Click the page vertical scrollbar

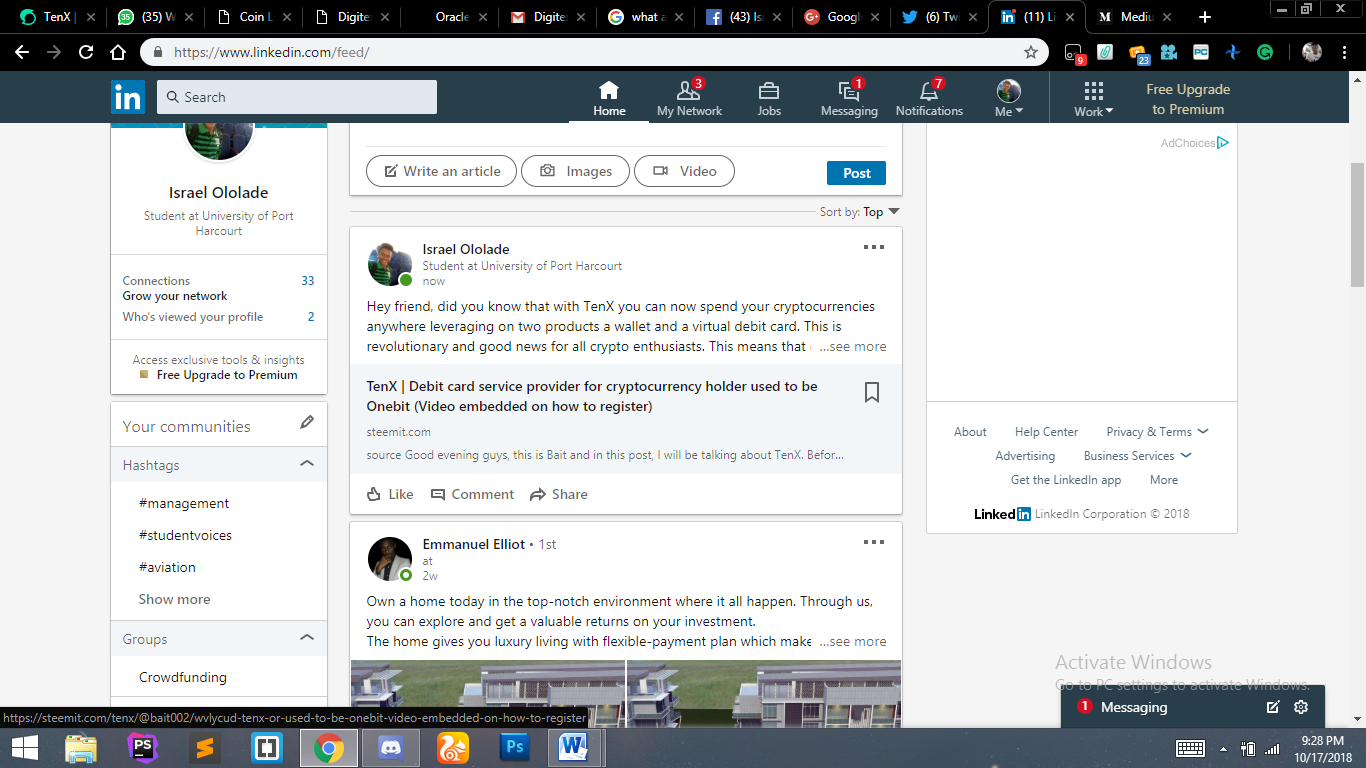point(1357,225)
